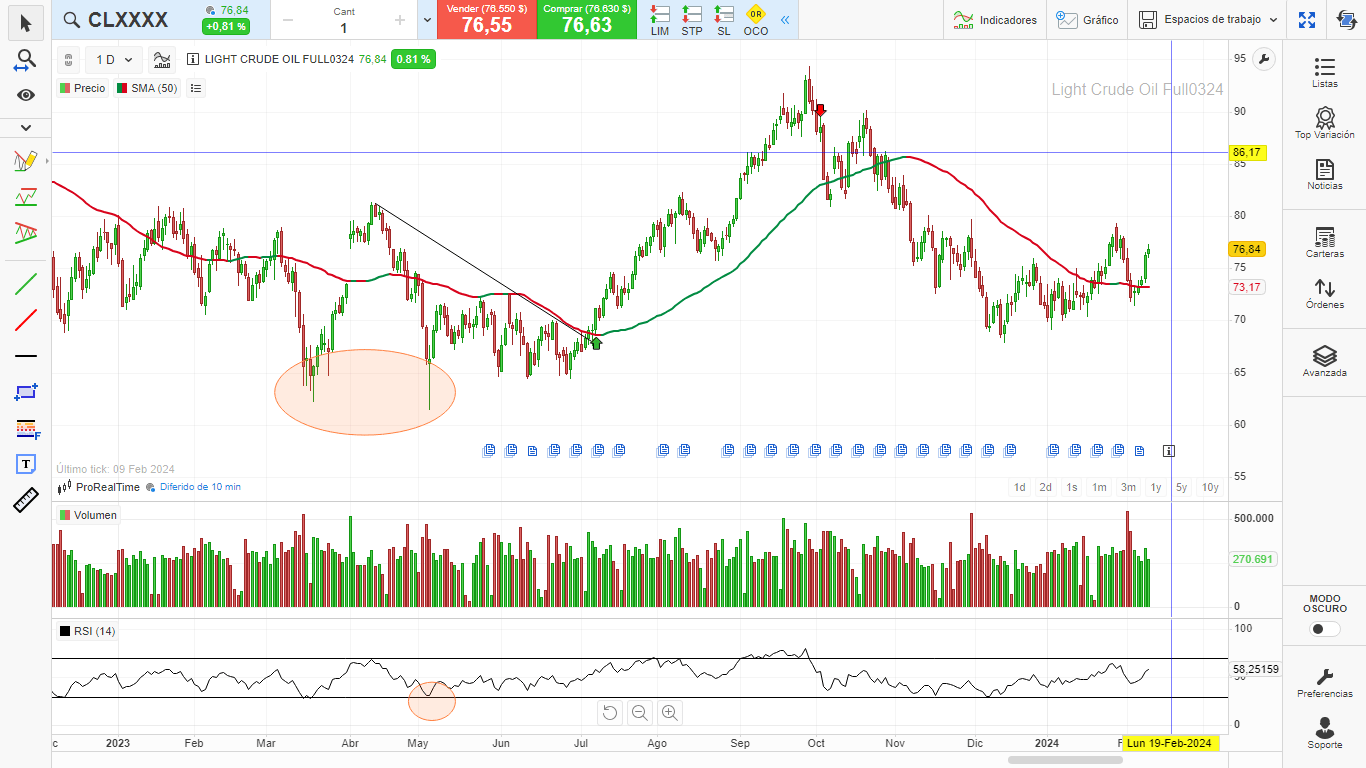Click the Comprar 76,63 buy button
The height and width of the screenshot is (768, 1366).
587,20
